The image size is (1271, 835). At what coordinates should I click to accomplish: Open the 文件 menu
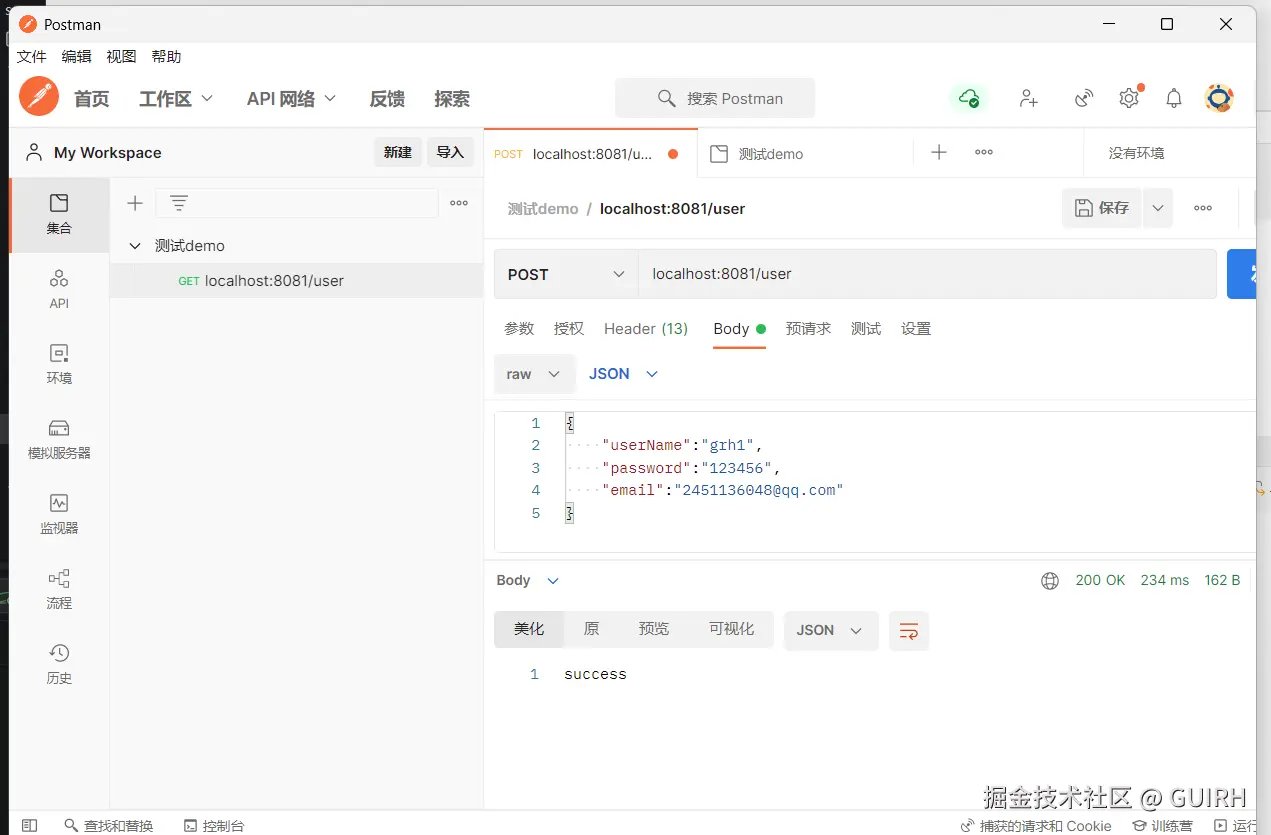[x=31, y=57]
